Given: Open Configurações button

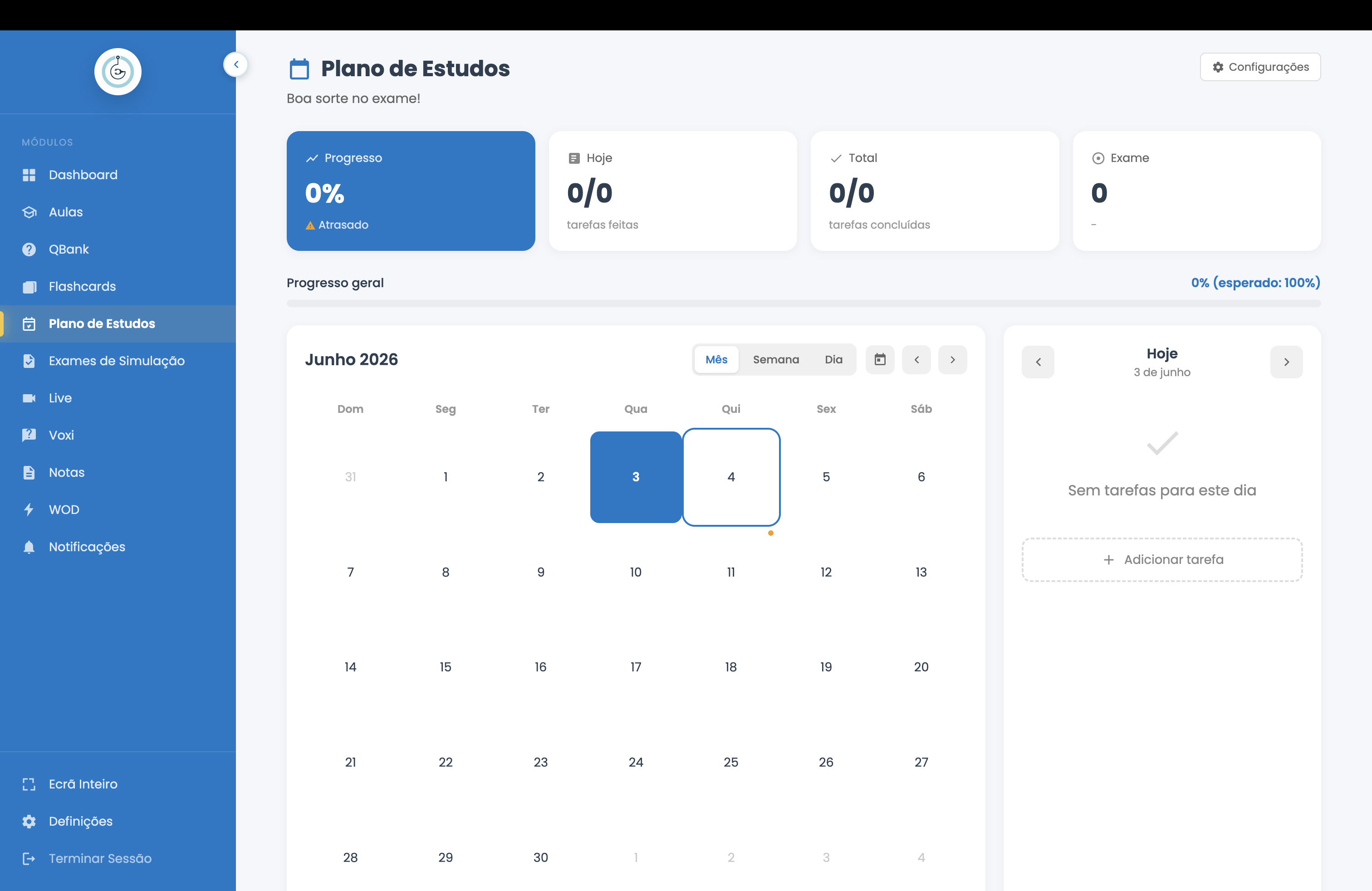Looking at the screenshot, I should [1259, 67].
